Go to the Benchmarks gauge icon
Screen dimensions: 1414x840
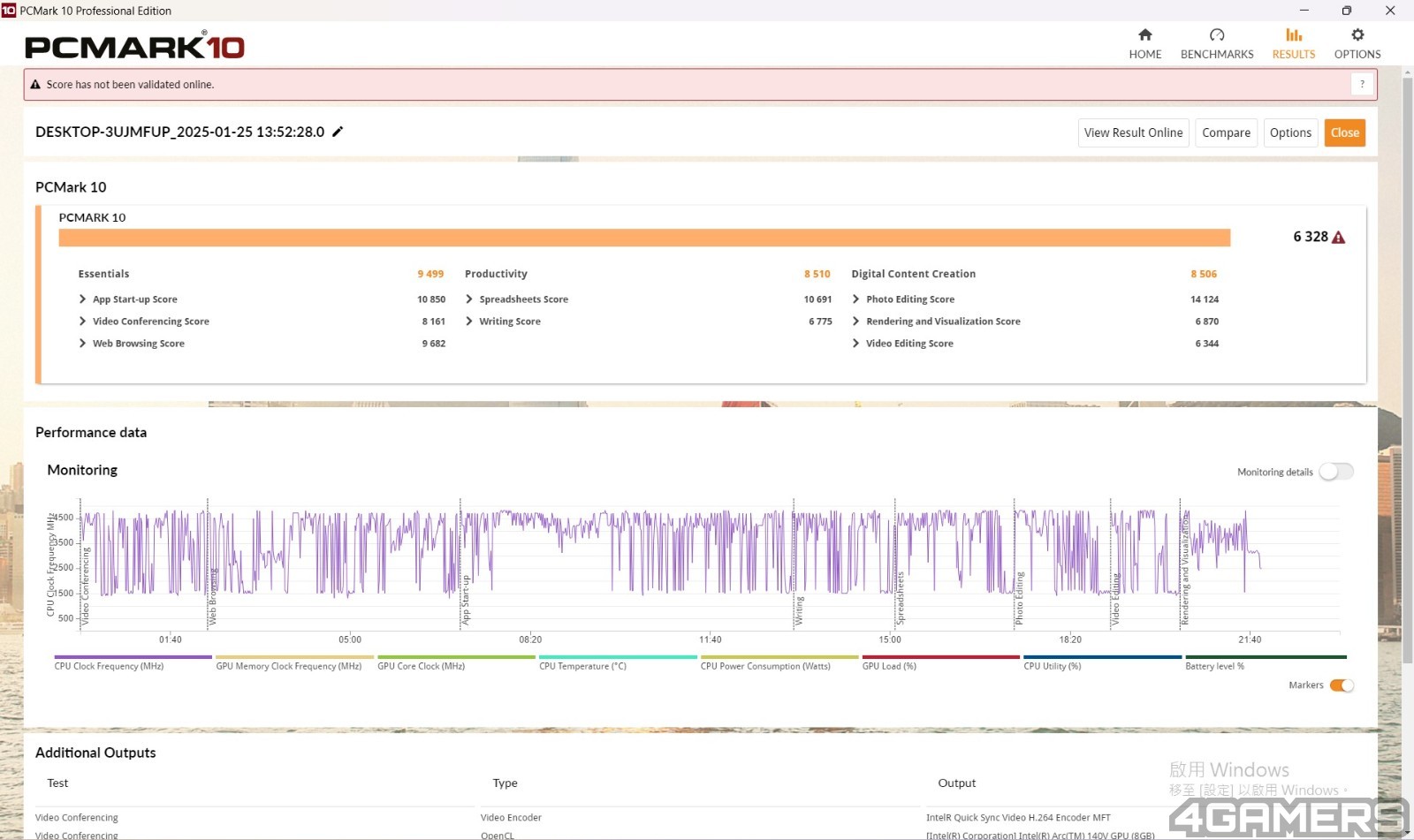(x=1216, y=35)
